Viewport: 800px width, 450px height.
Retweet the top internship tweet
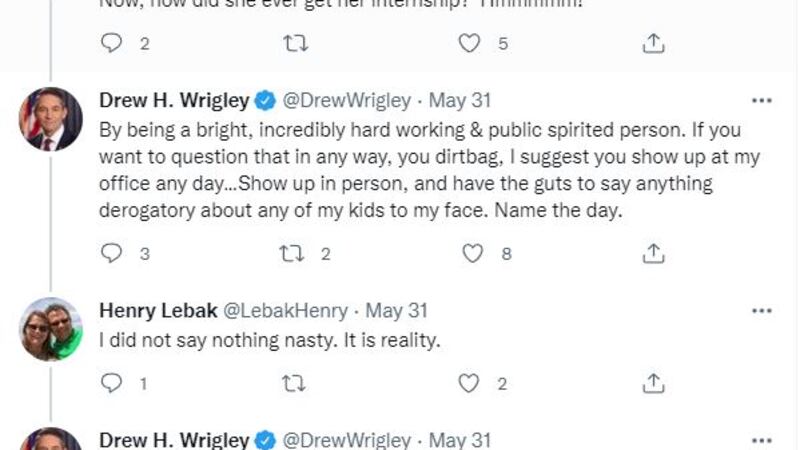[x=297, y=43]
